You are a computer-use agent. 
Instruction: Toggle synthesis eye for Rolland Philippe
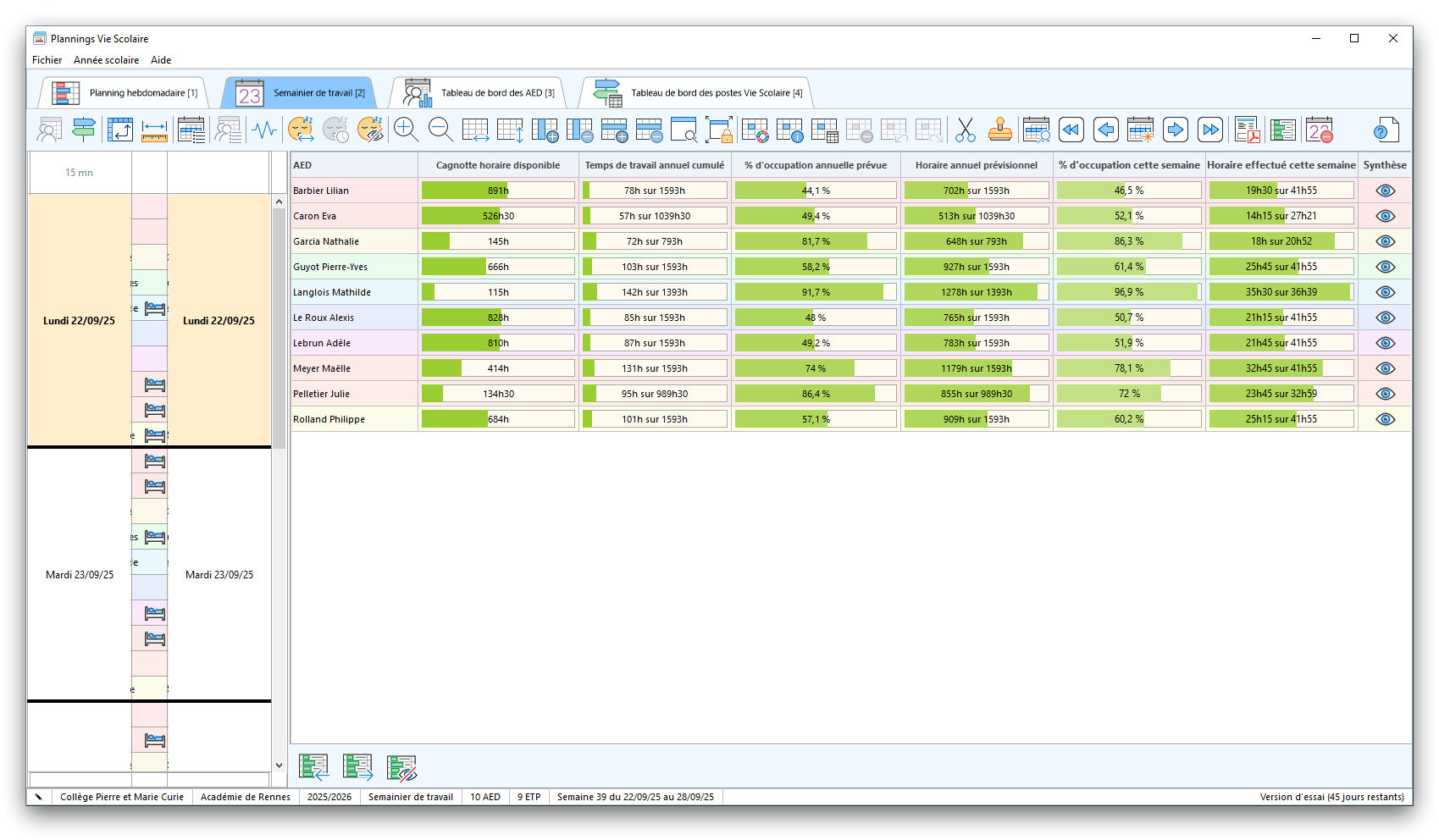[x=1385, y=419]
